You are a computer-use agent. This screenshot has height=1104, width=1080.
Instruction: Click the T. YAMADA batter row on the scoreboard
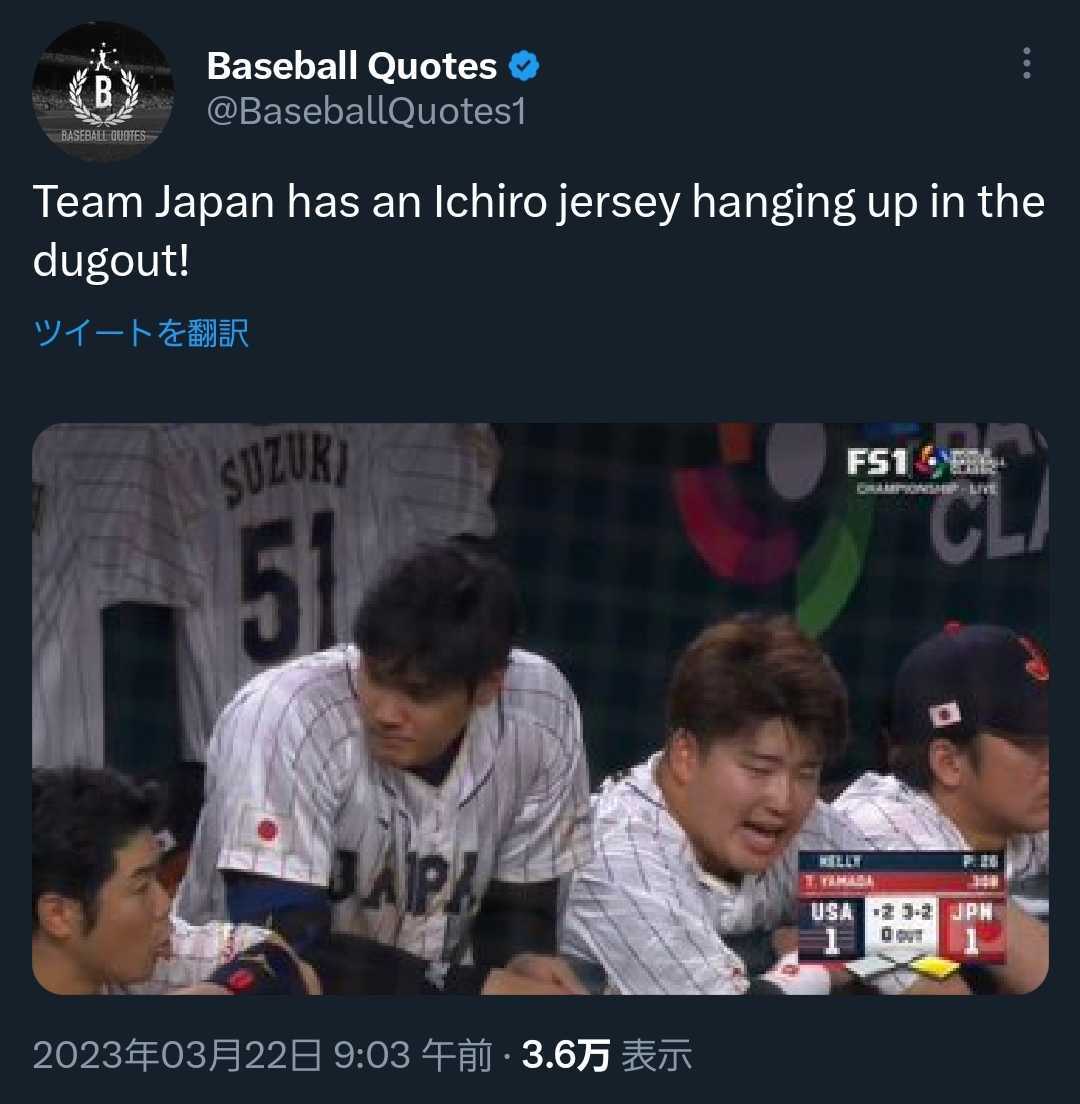pos(902,882)
